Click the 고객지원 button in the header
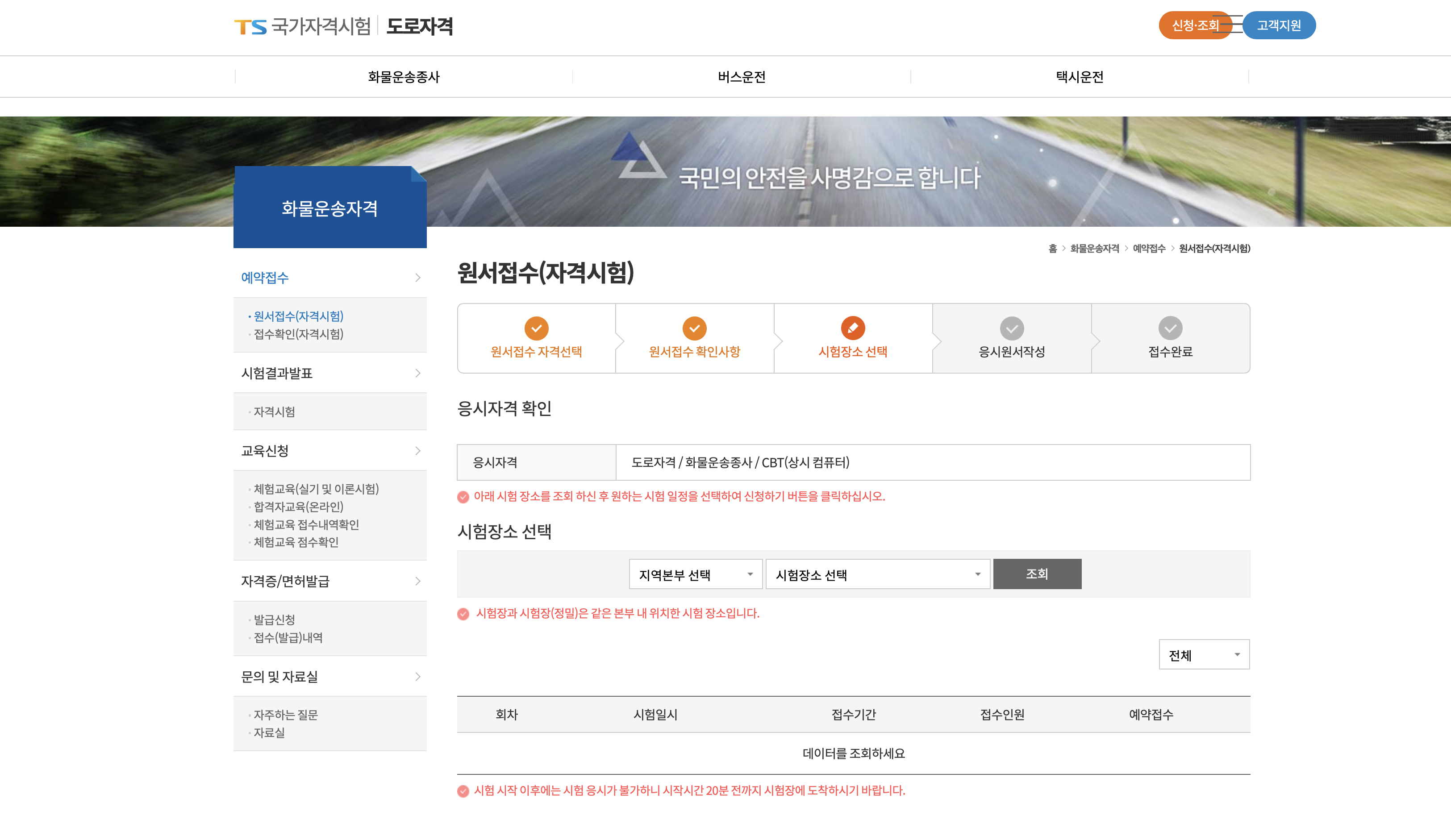The width and height of the screenshot is (1451, 840). pos(1280,25)
